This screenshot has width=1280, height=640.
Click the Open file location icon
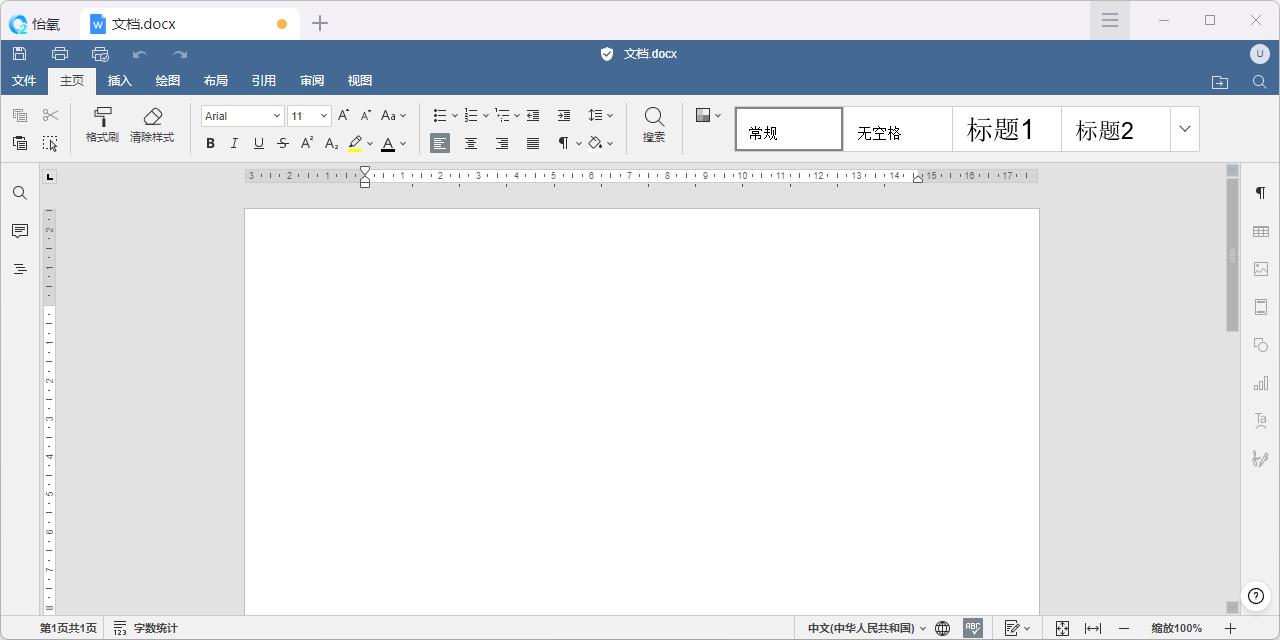[x=1220, y=82]
